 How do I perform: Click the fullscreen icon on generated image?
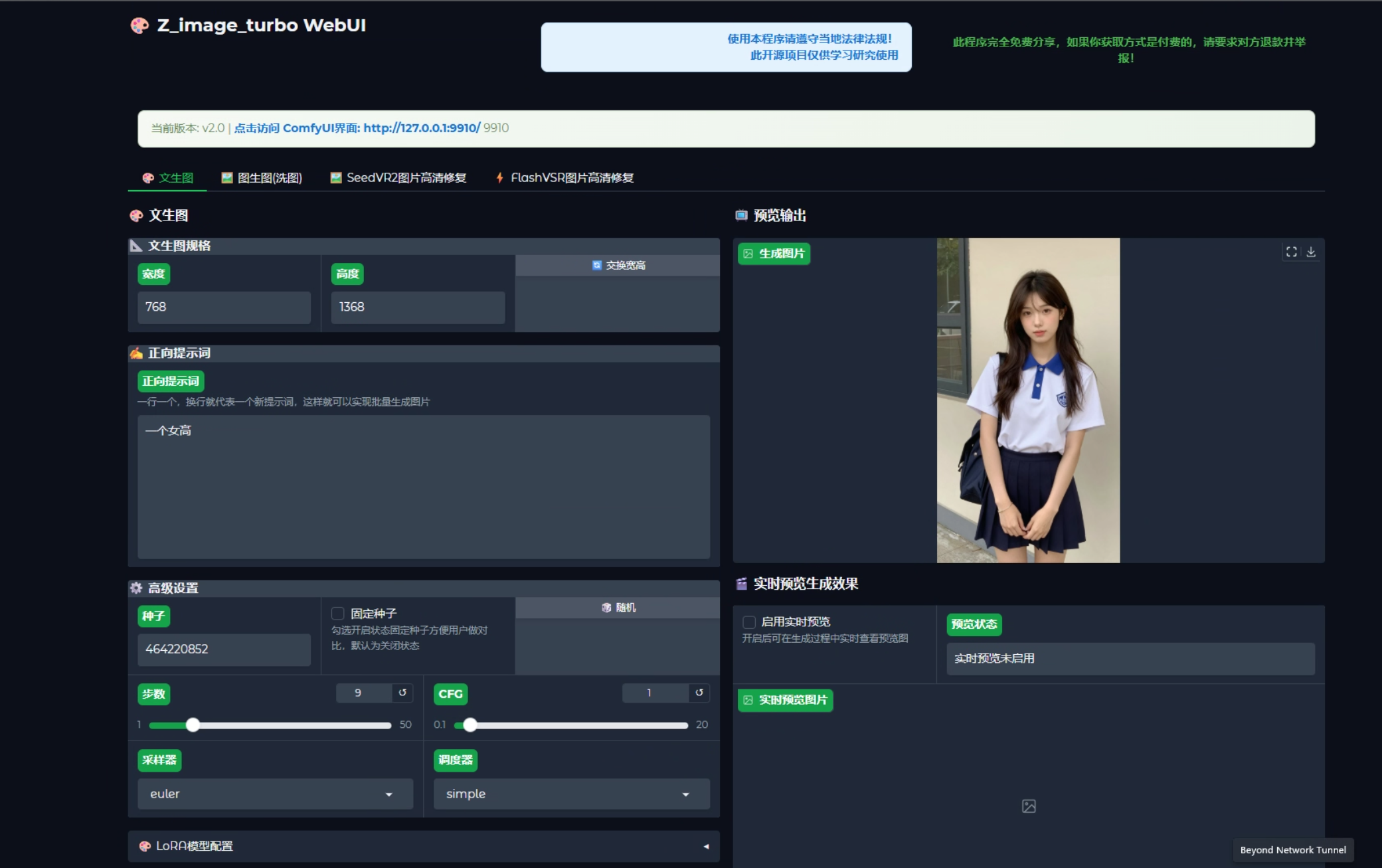1291,252
